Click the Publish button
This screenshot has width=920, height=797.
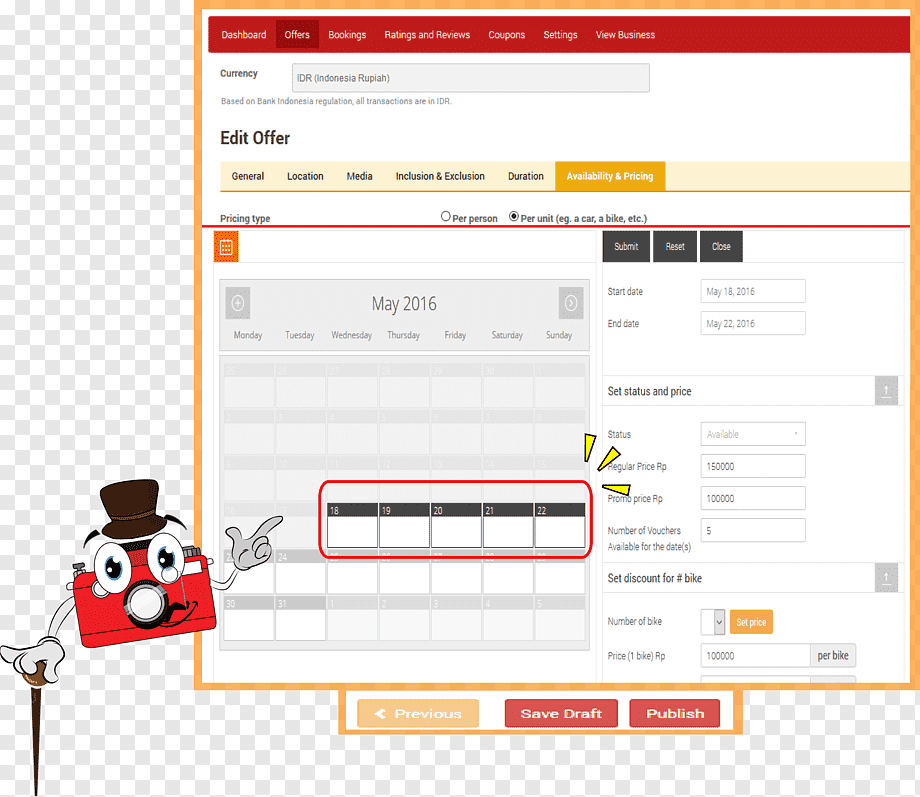tap(675, 713)
